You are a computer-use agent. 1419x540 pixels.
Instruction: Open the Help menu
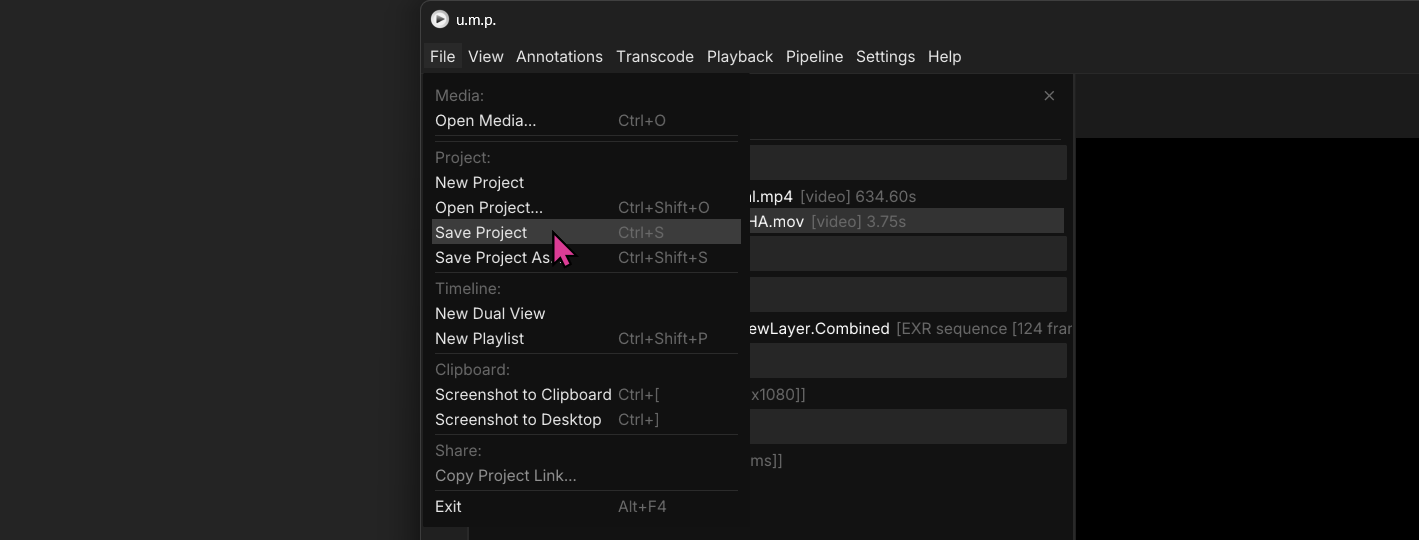(944, 57)
